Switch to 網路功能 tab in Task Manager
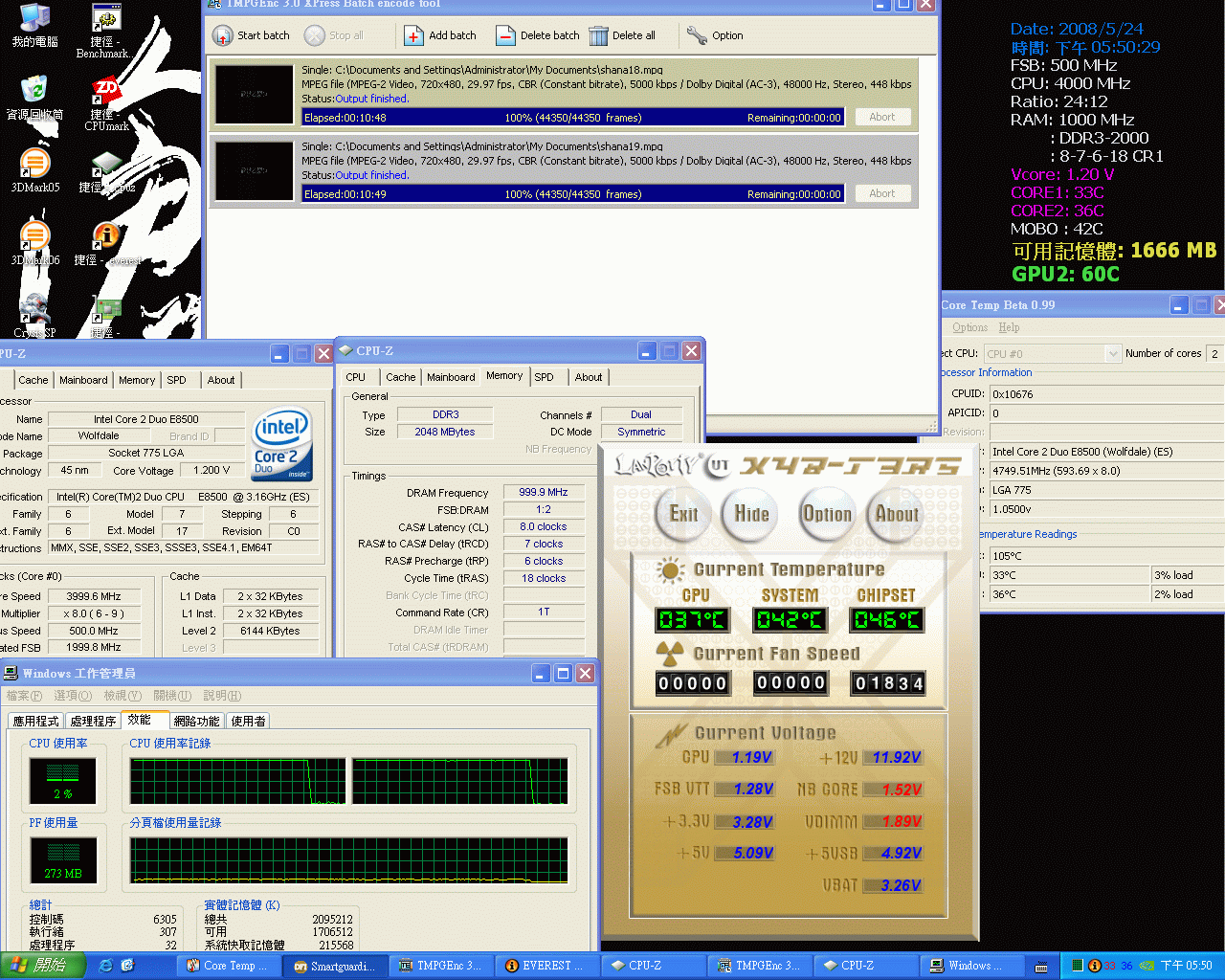 point(196,721)
